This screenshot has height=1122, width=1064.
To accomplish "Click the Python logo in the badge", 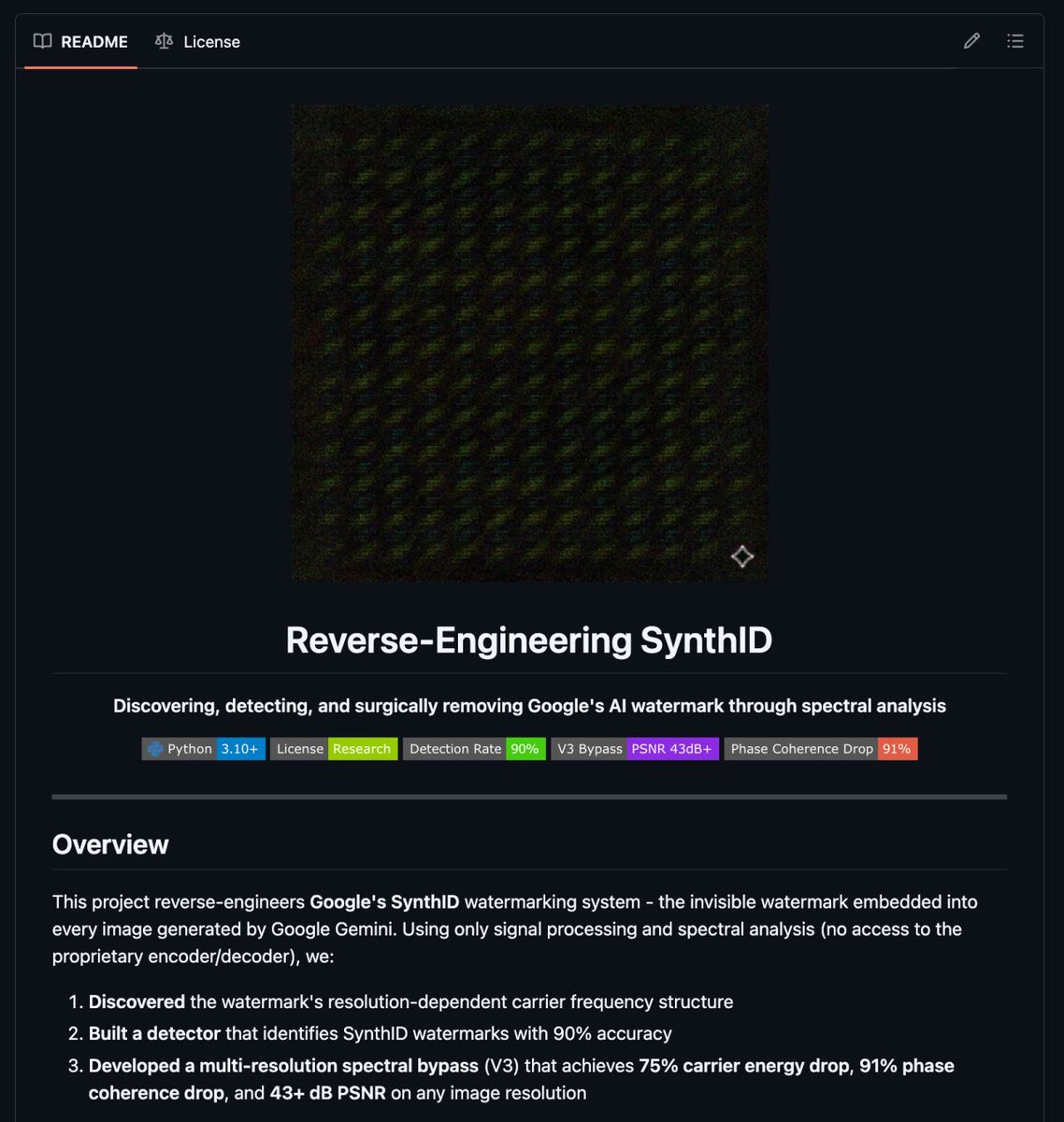I will [155, 749].
